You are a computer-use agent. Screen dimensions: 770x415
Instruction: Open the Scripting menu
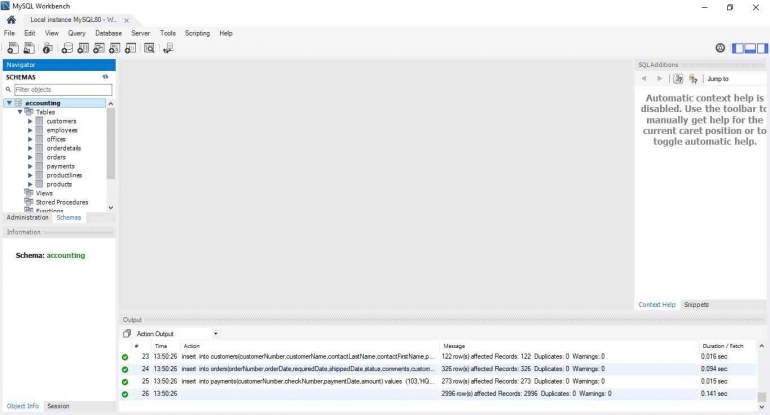(x=197, y=33)
